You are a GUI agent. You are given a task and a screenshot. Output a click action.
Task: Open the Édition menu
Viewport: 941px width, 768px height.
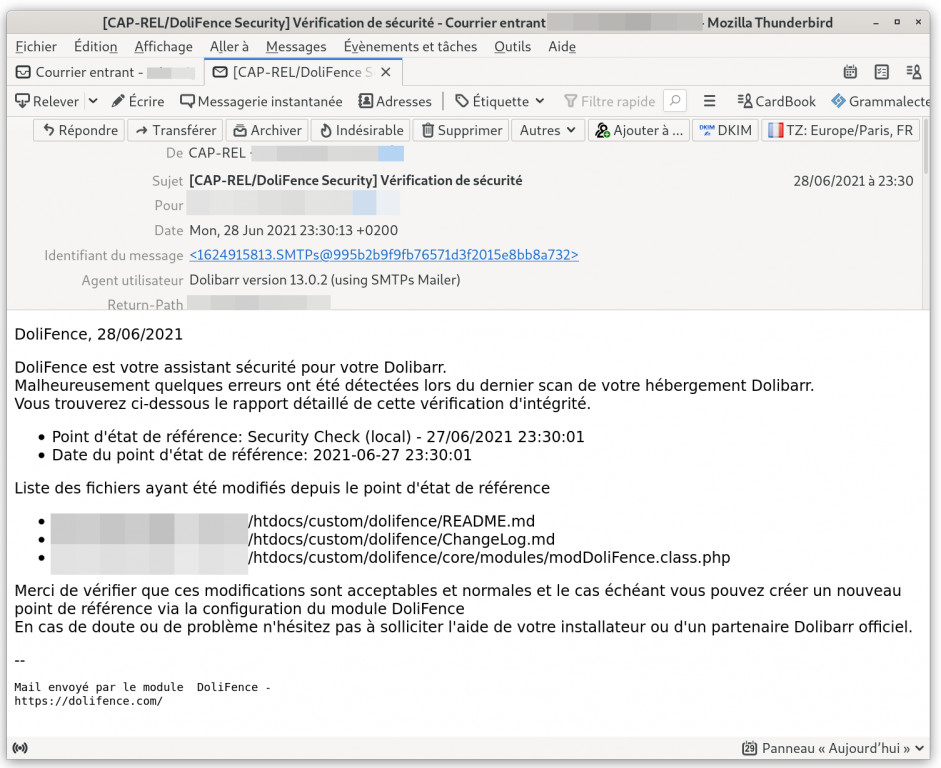pos(95,47)
